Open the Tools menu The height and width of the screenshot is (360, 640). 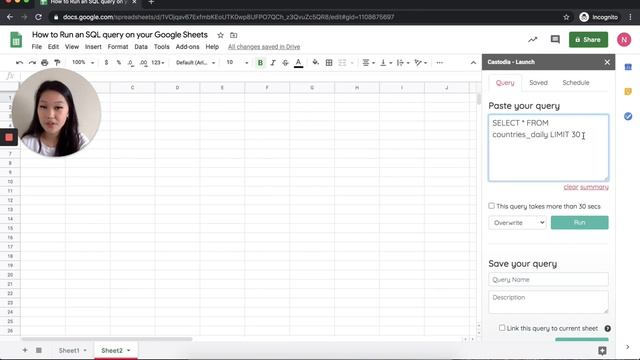(x=162, y=47)
